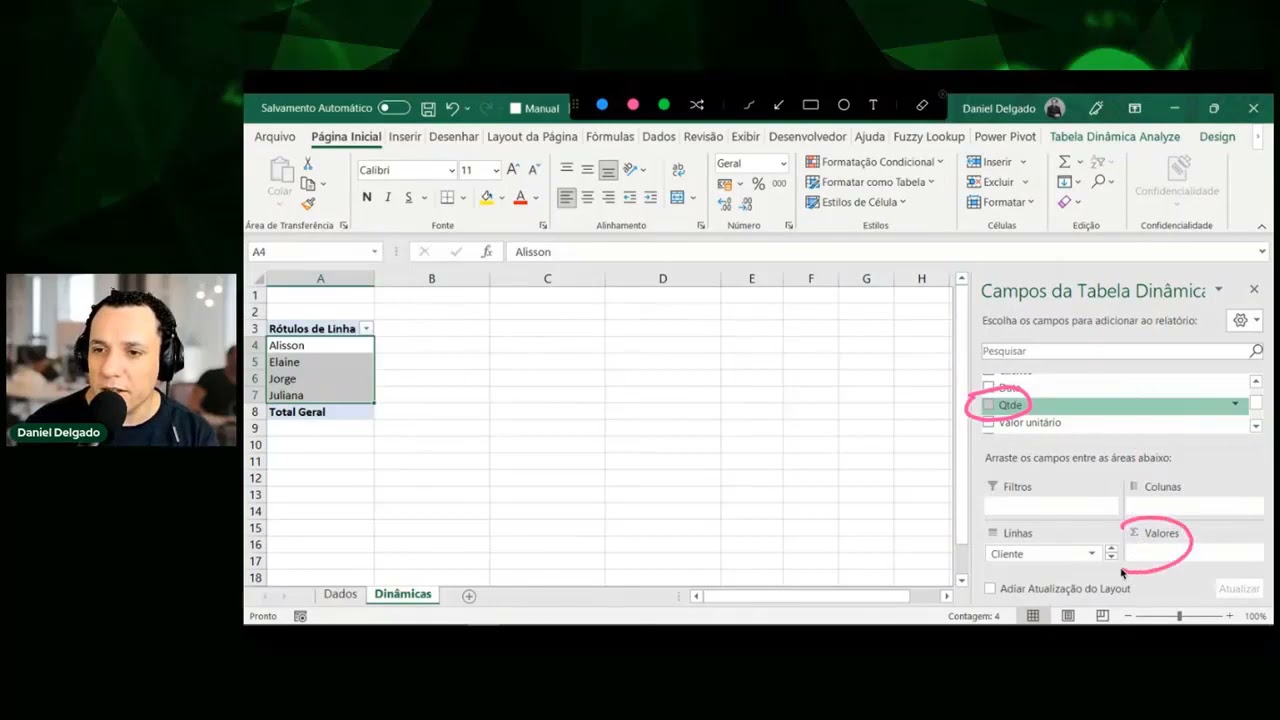Switch to the Dados worksheet tab

point(340,594)
